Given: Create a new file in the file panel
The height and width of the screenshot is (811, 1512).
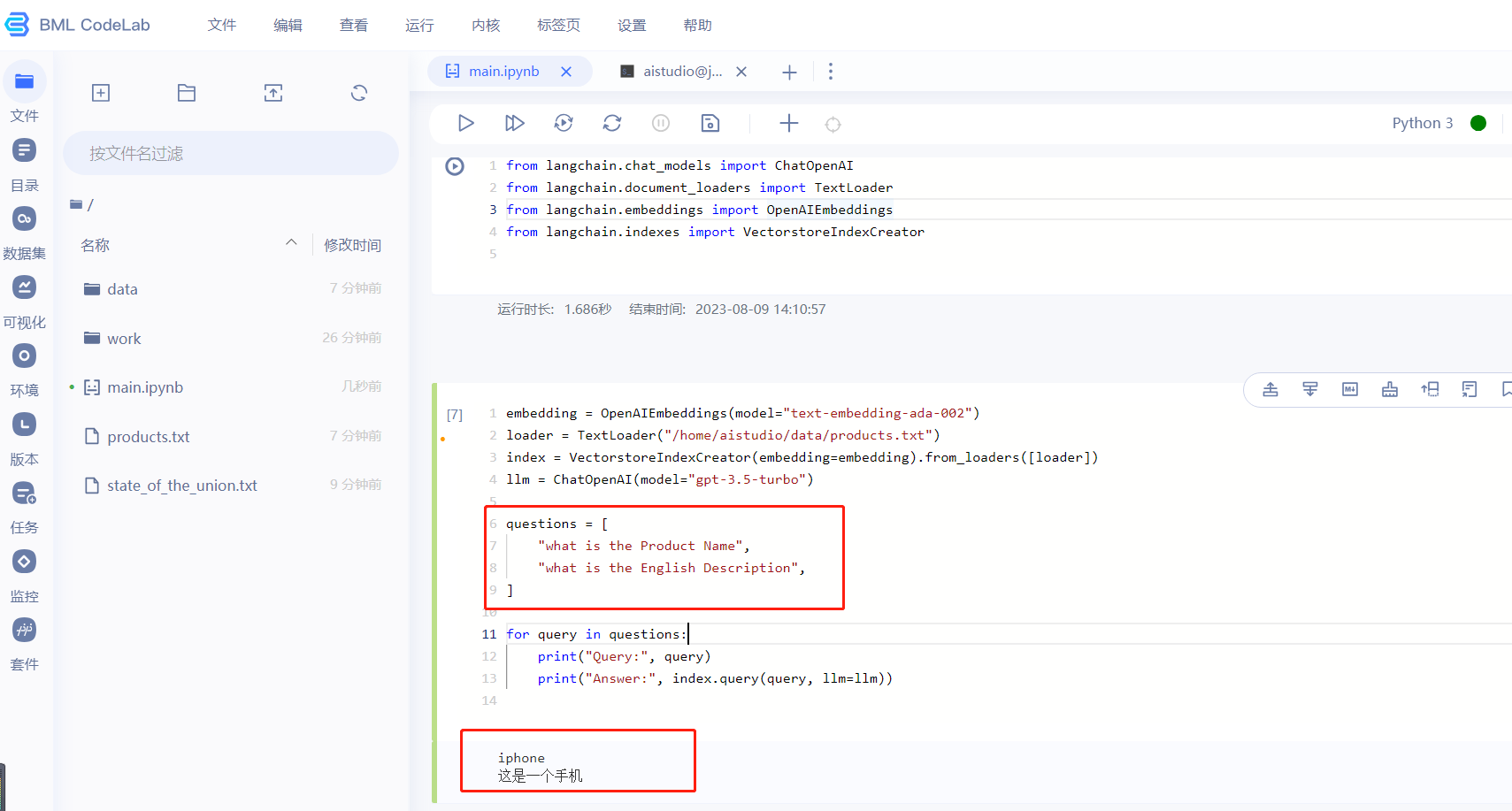Looking at the screenshot, I should pos(100,92).
